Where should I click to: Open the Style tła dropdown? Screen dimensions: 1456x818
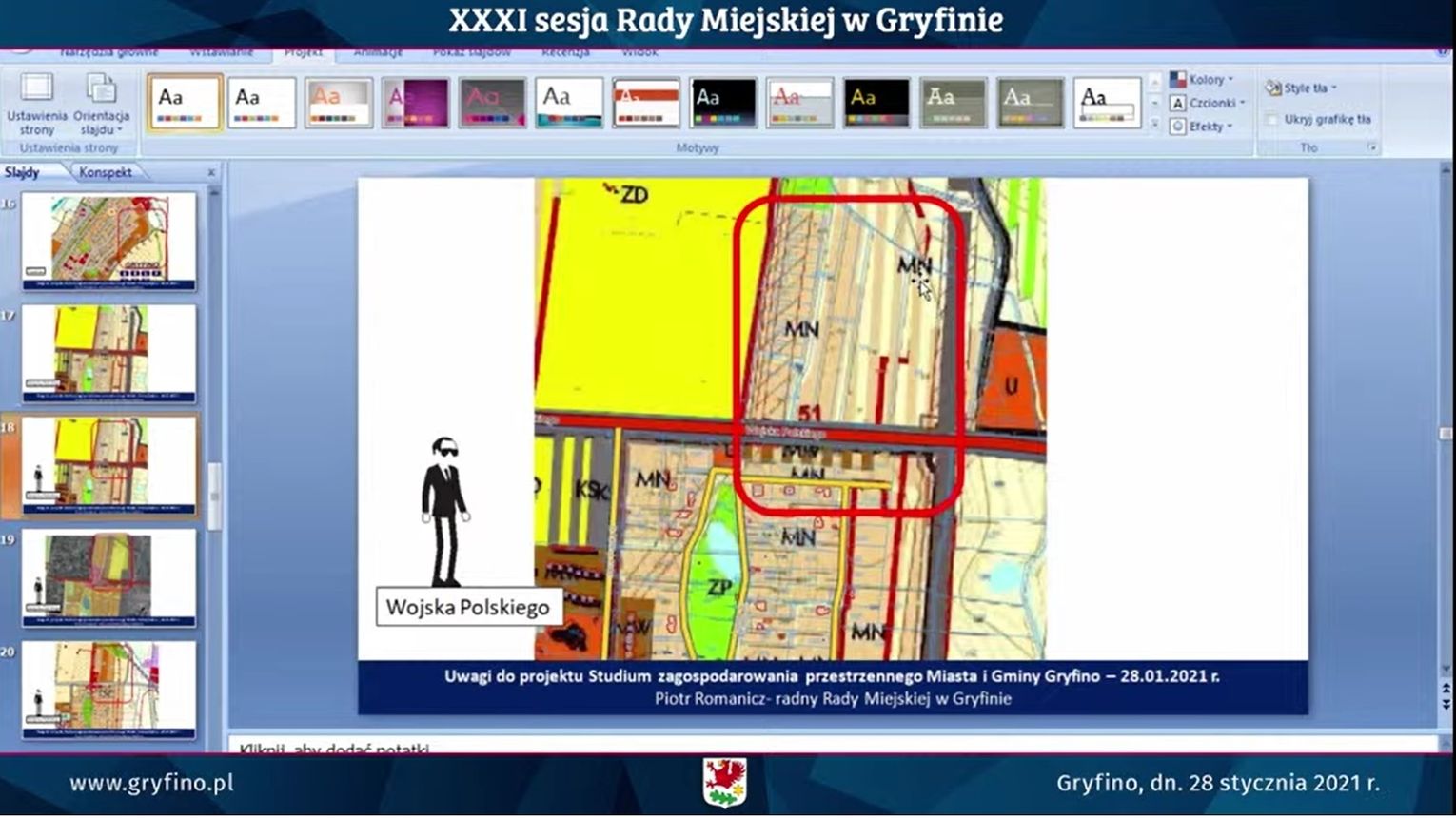(1303, 88)
